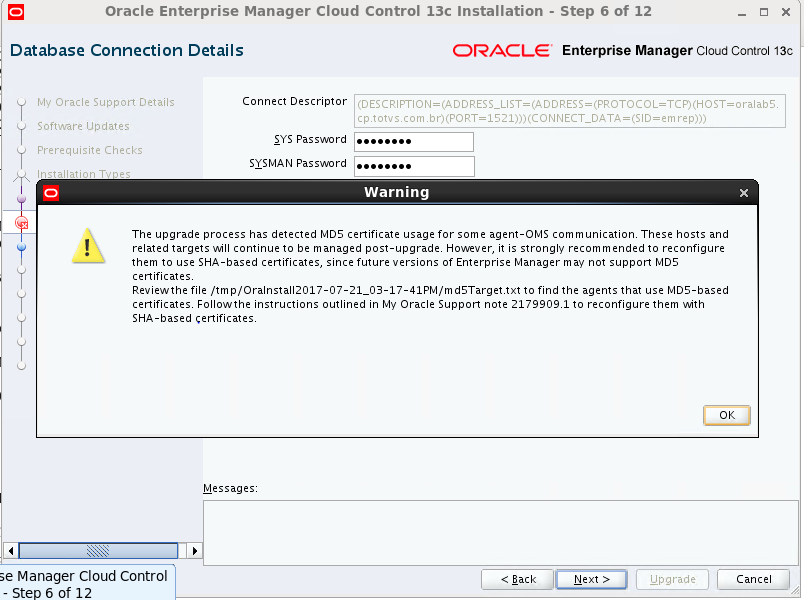Viewport: 804px width, 600px height.
Task: Select Installation Types step
Action: tap(84, 174)
